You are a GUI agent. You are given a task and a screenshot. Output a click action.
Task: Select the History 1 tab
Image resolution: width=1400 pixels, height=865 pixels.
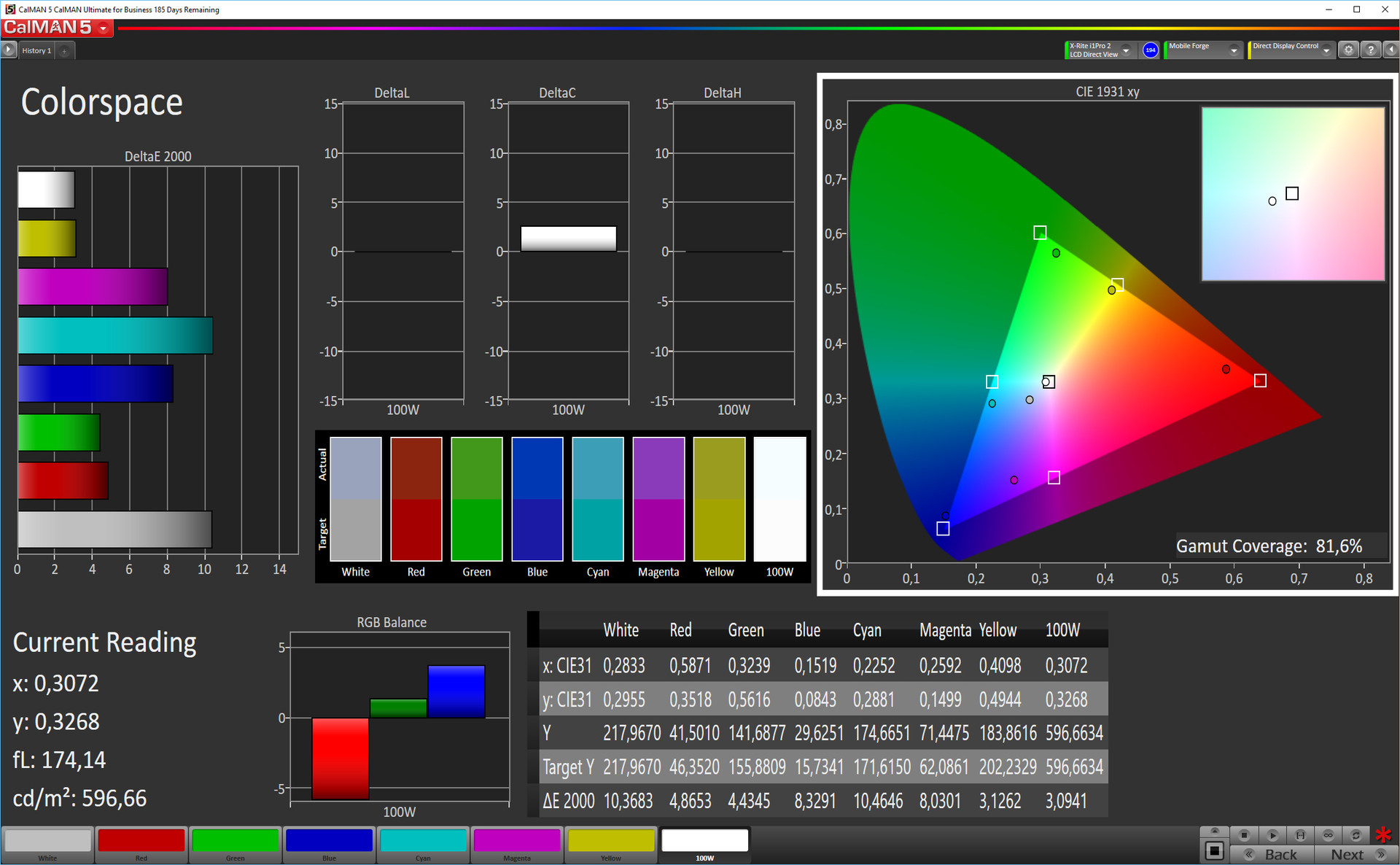tap(36, 50)
